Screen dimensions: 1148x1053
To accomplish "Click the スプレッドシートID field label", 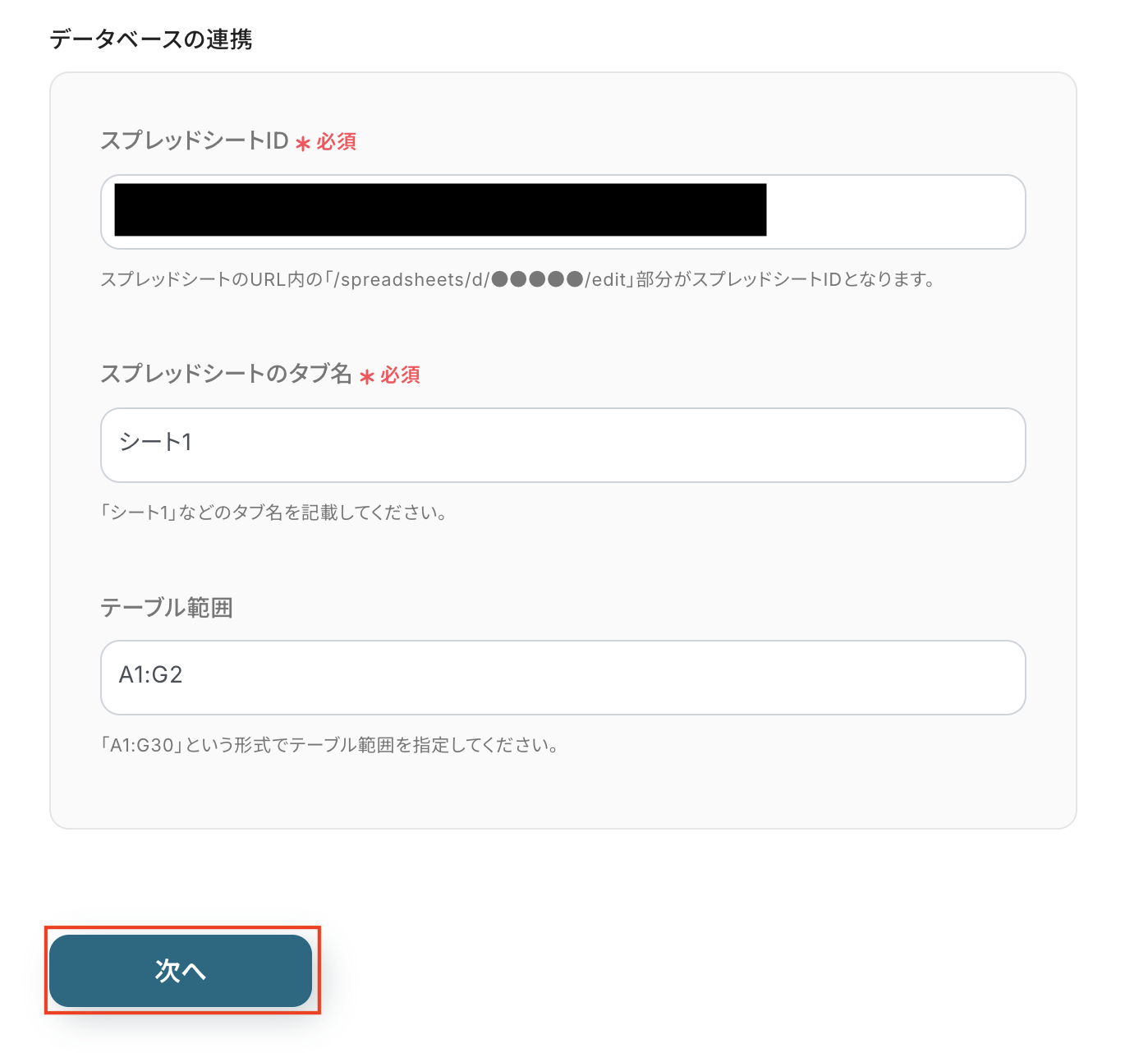I will click(195, 141).
